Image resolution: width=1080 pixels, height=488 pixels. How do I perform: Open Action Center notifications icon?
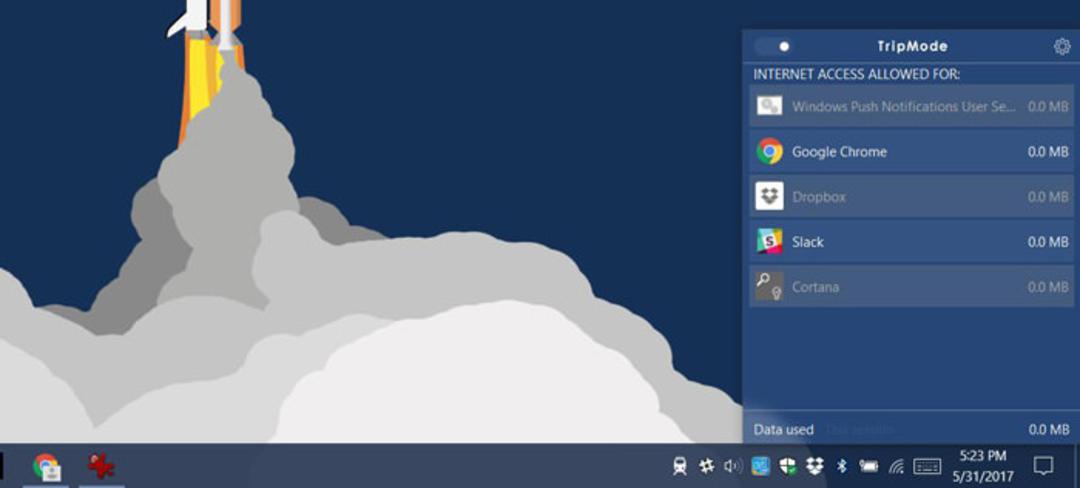[1043, 466]
